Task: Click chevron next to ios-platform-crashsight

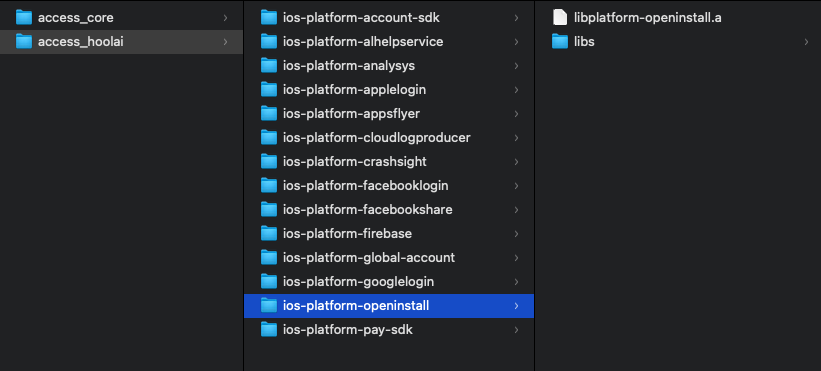Action: (516, 162)
